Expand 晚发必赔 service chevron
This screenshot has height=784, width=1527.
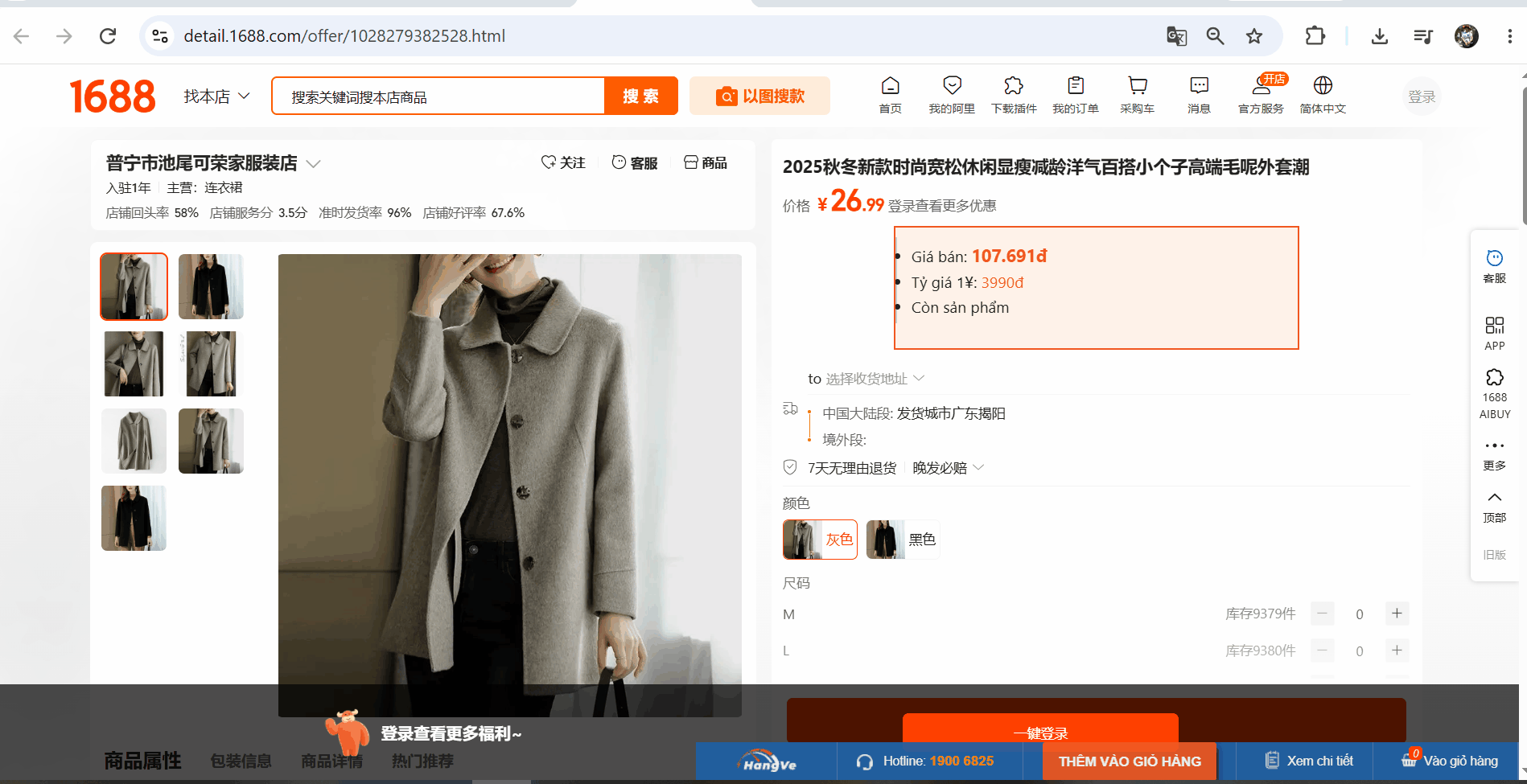click(979, 467)
